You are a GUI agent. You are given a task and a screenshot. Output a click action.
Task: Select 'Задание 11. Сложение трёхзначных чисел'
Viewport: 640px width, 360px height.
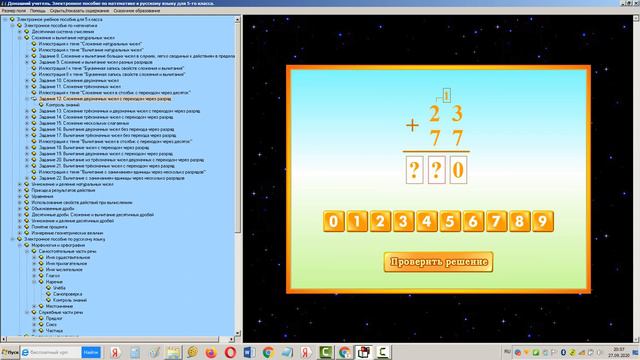tap(80, 87)
